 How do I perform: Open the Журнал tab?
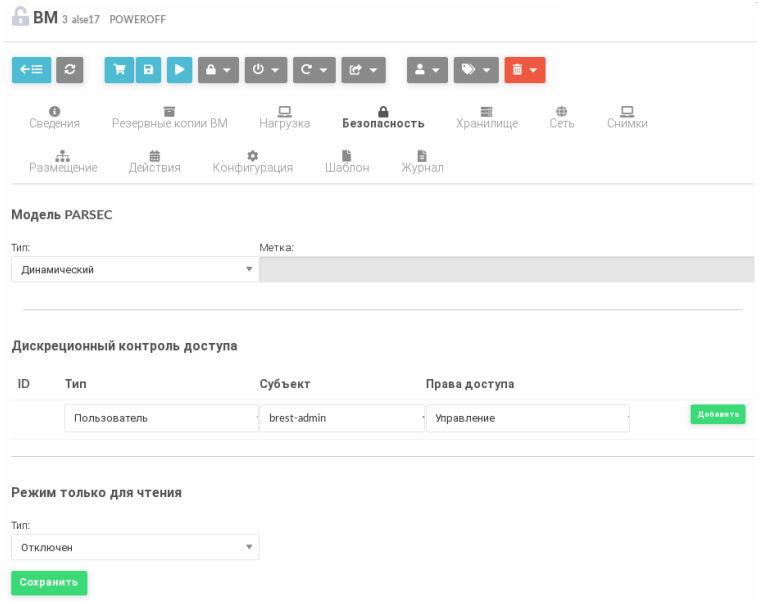point(422,162)
